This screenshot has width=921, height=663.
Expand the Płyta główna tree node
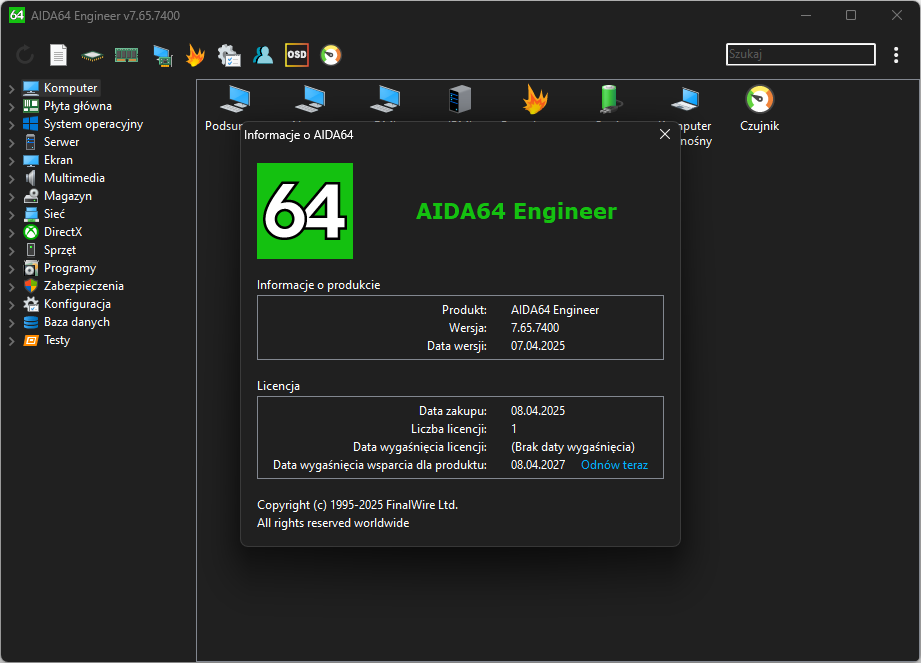(11, 107)
